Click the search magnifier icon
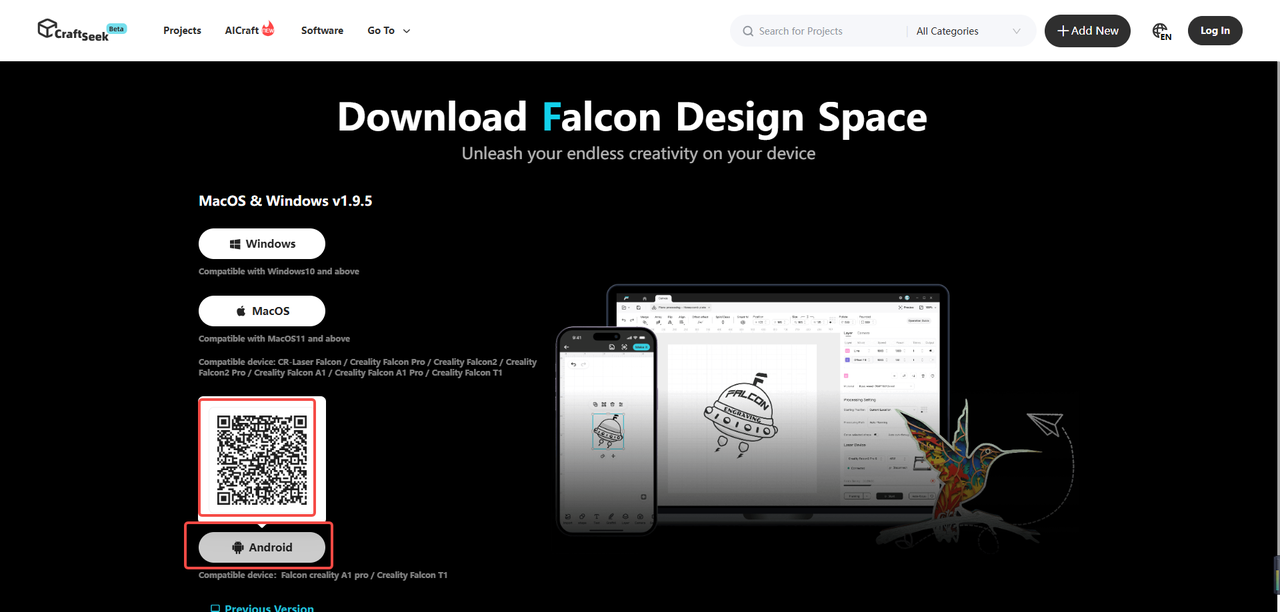 748,31
